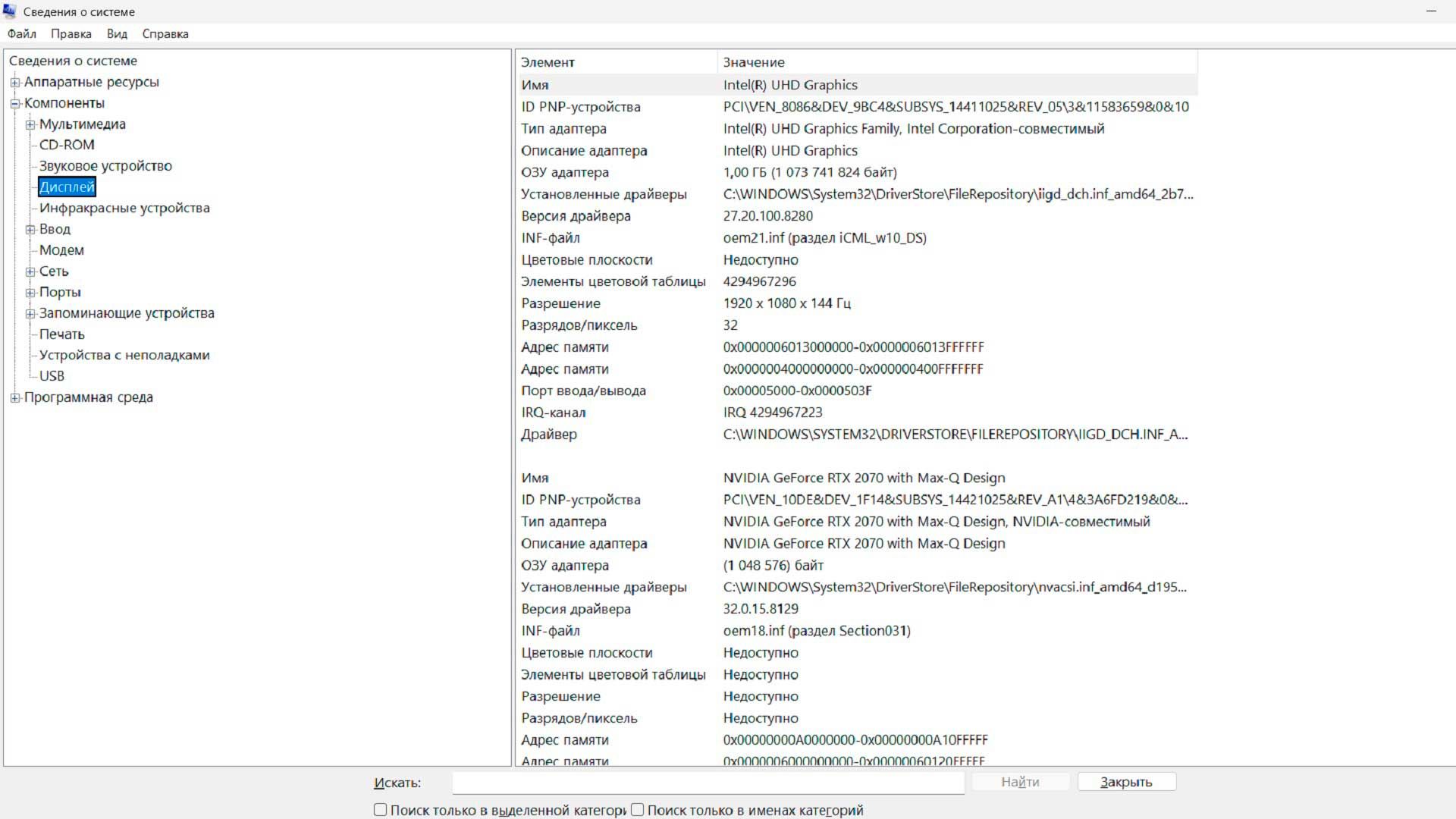The height and width of the screenshot is (819, 1456).
Task: Click the Найти button
Action: 1020,782
